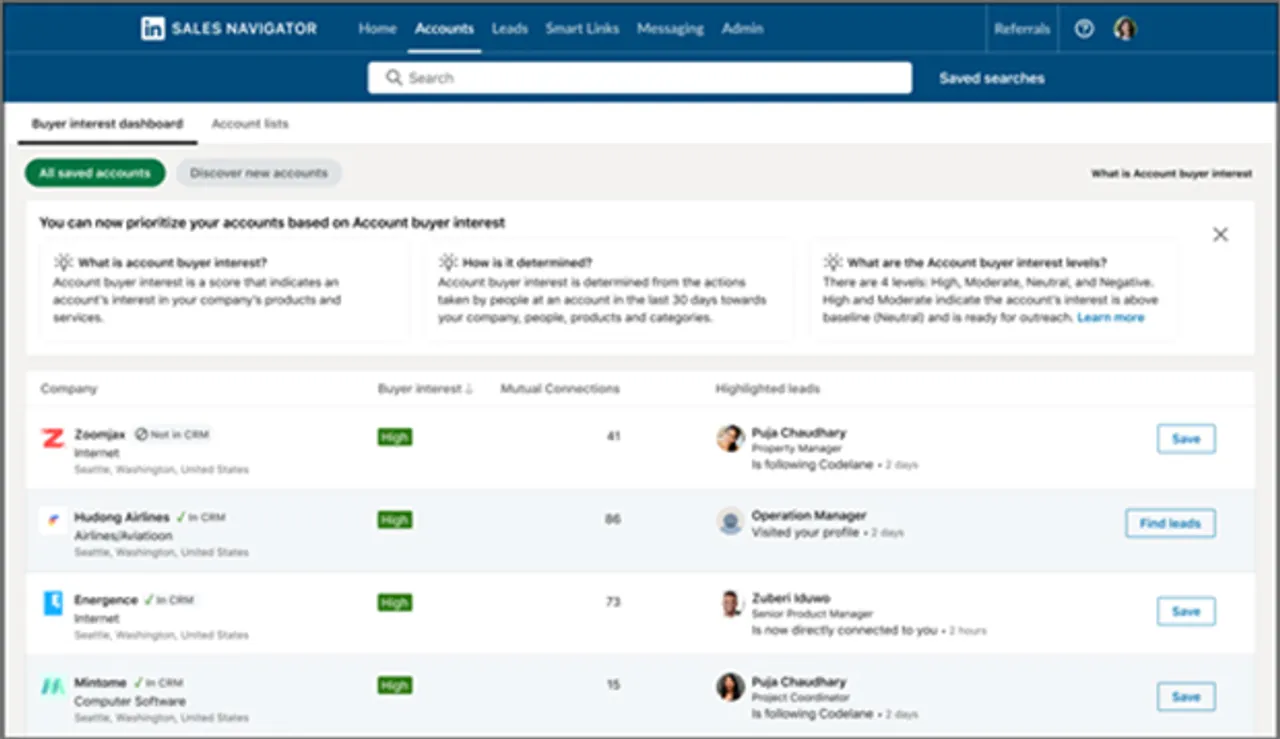This screenshot has height=739, width=1280.
Task: Open the help question mark icon
Action: (1084, 29)
